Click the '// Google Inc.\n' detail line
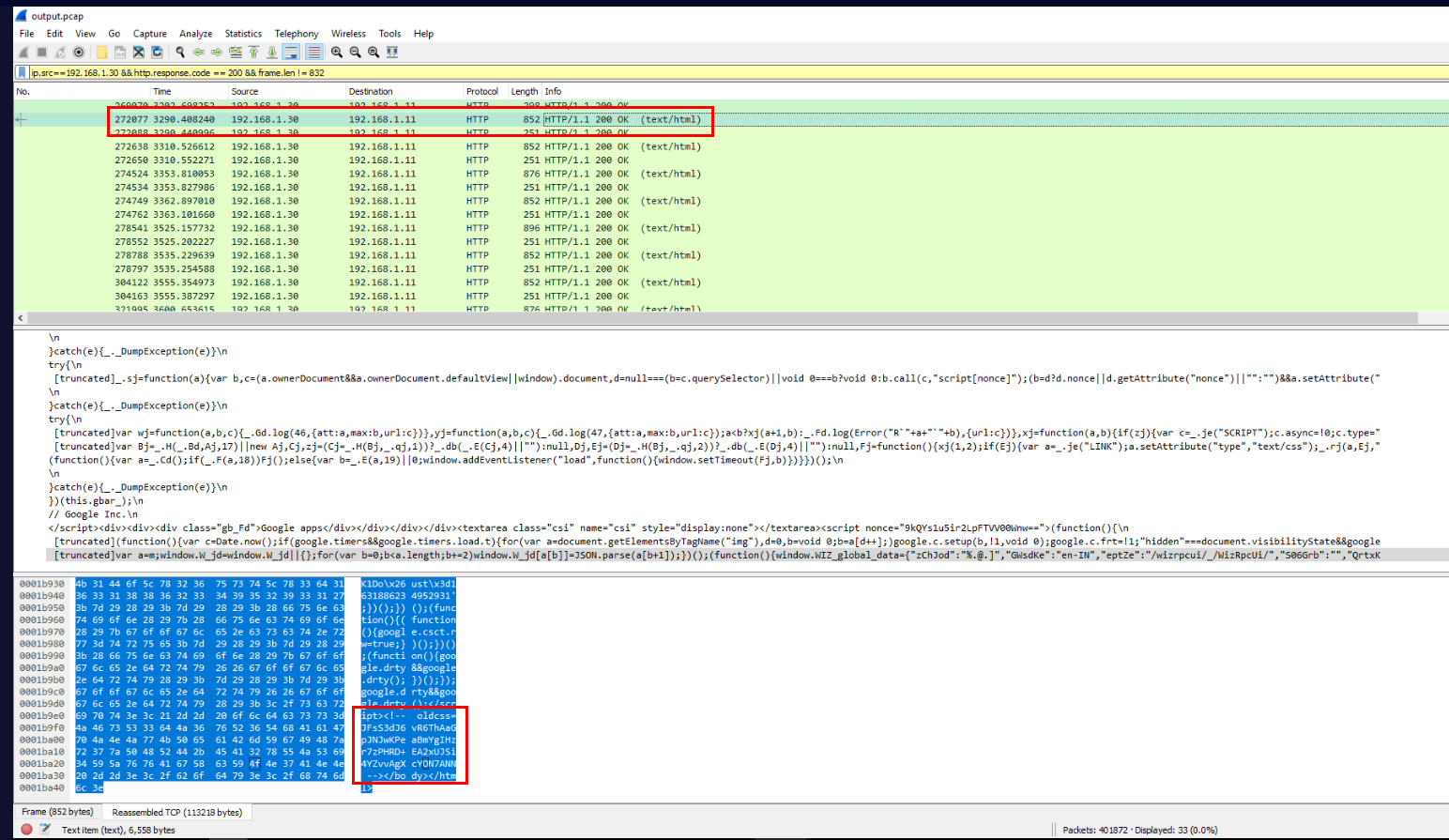Image resolution: width=1449 pixels, height=840 pixels. pyautogui.click(x=93, y=514)
